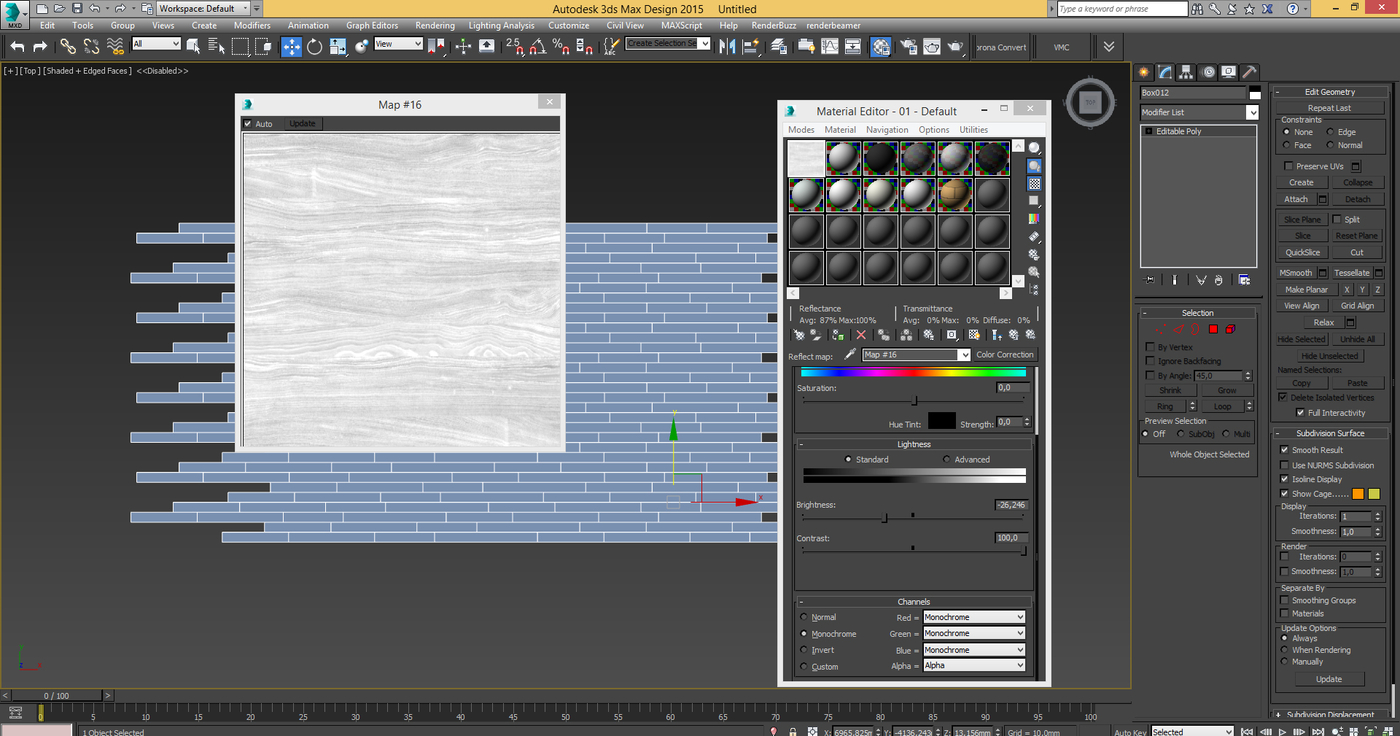Viewport: 1400px width, 736px height.
Task: Select the Advanced lightness radio button
Action: click(947, 459)
